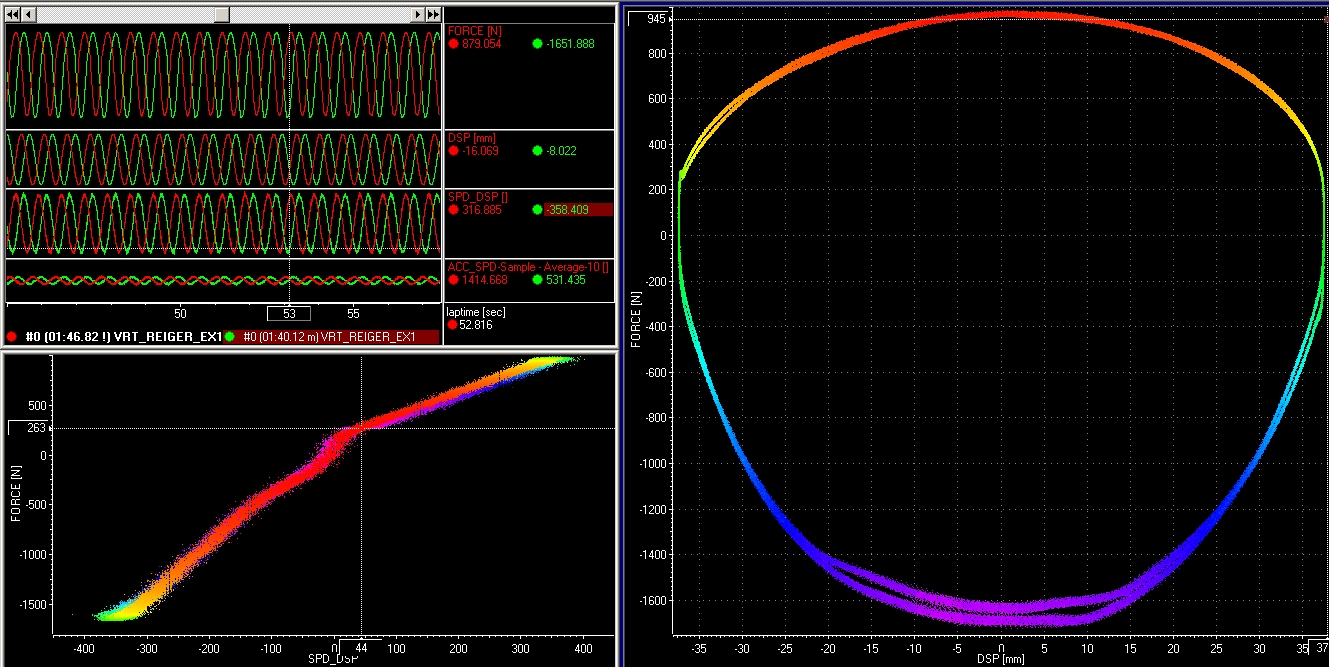Click red DSP value -16.069
1329x667 pixels.
coord(480,151)
